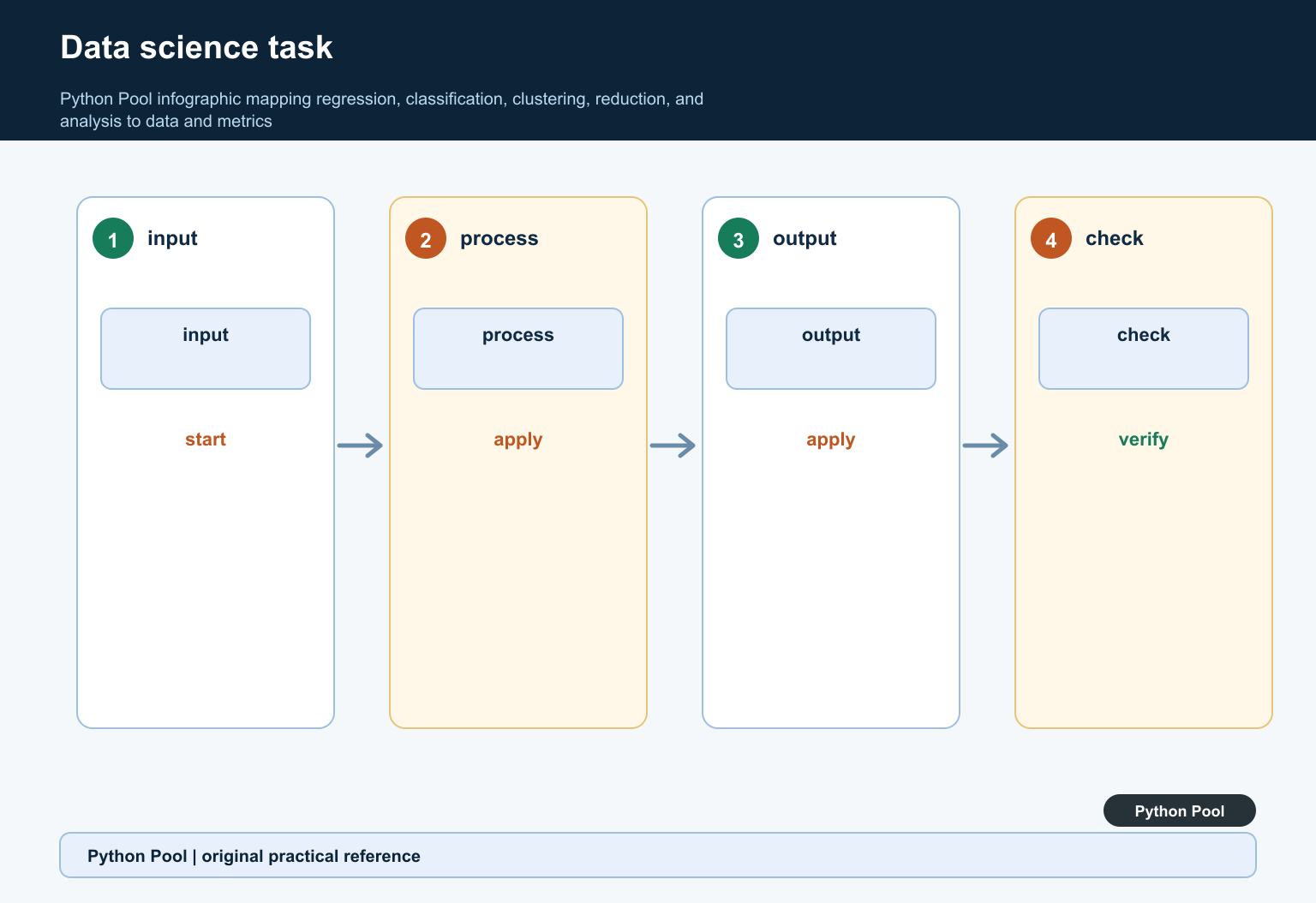Click the 'output' heading beside badge 3
The image size is (1316, 903).
click(805, 239)
